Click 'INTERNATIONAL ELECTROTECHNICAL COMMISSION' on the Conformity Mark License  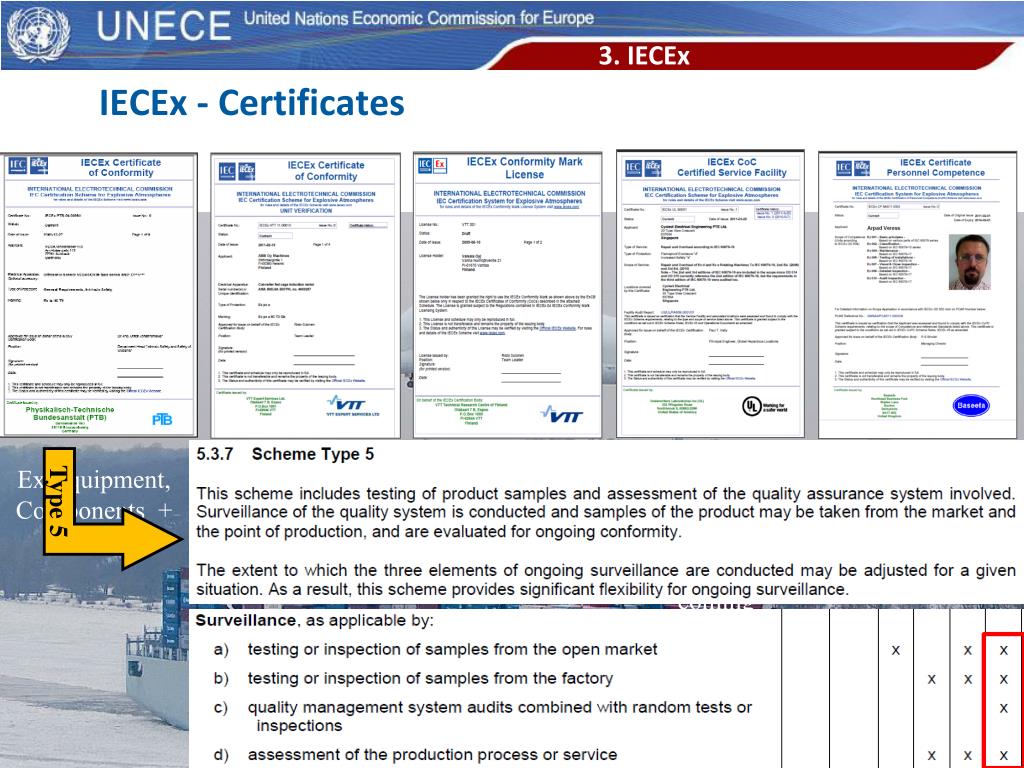click(509, 193)
